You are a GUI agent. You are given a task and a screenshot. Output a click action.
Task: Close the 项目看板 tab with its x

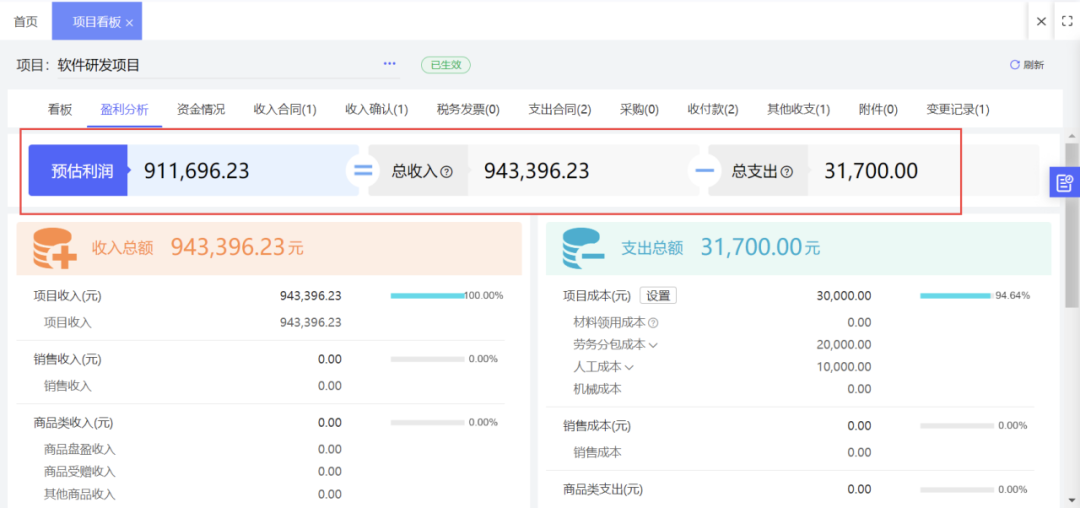point(129,23)
